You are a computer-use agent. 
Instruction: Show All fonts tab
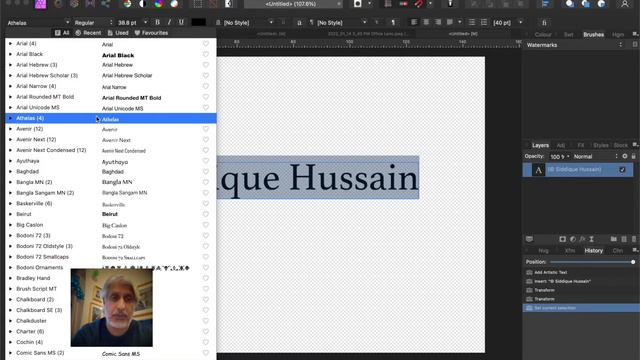[x=62, y=33]
